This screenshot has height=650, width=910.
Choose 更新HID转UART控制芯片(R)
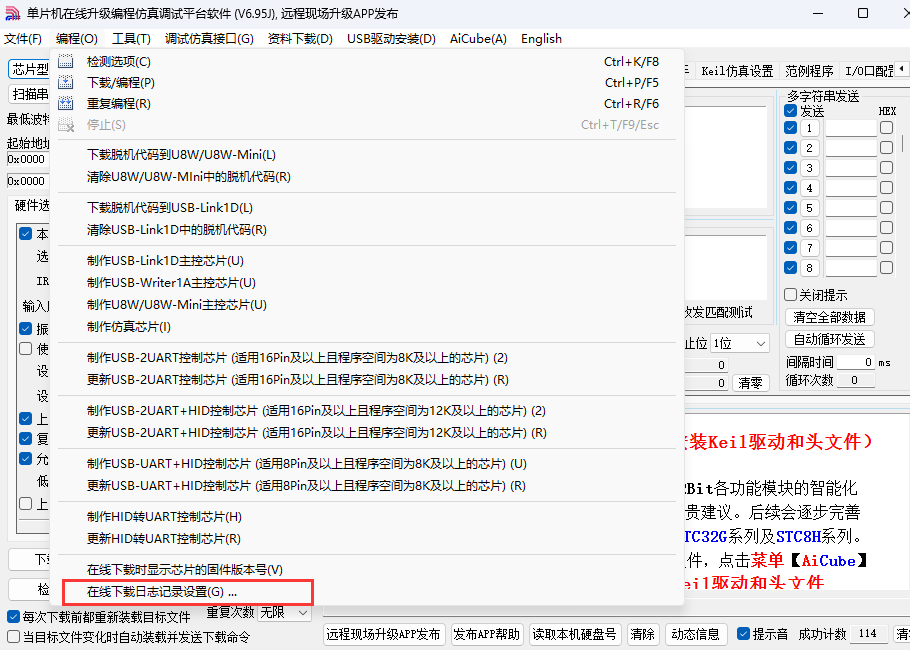tap(367, 539)
